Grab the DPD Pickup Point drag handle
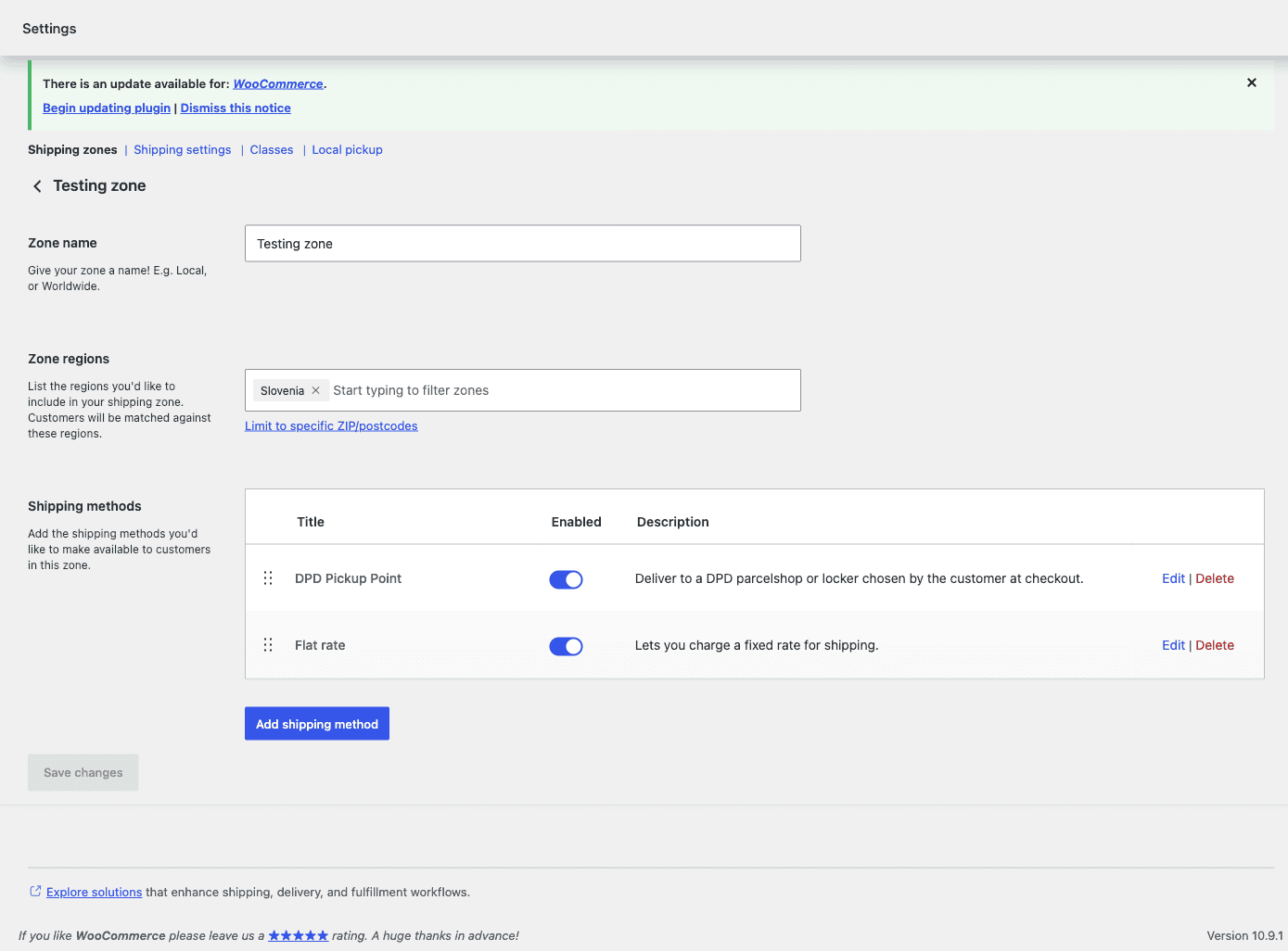The image size is (1288, 951). (x=268, y=578)
